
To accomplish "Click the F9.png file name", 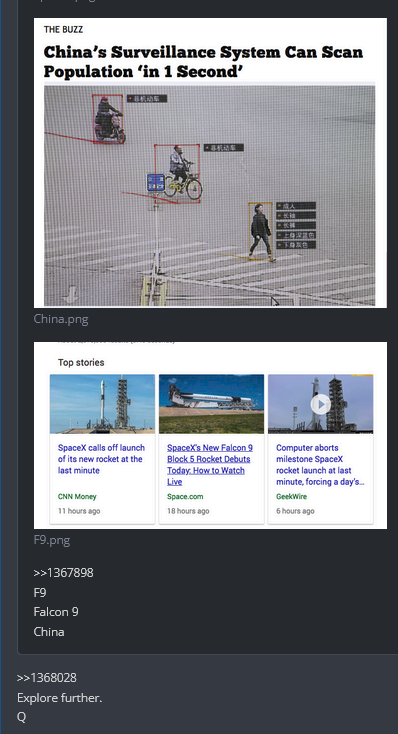I will [52, 540].
